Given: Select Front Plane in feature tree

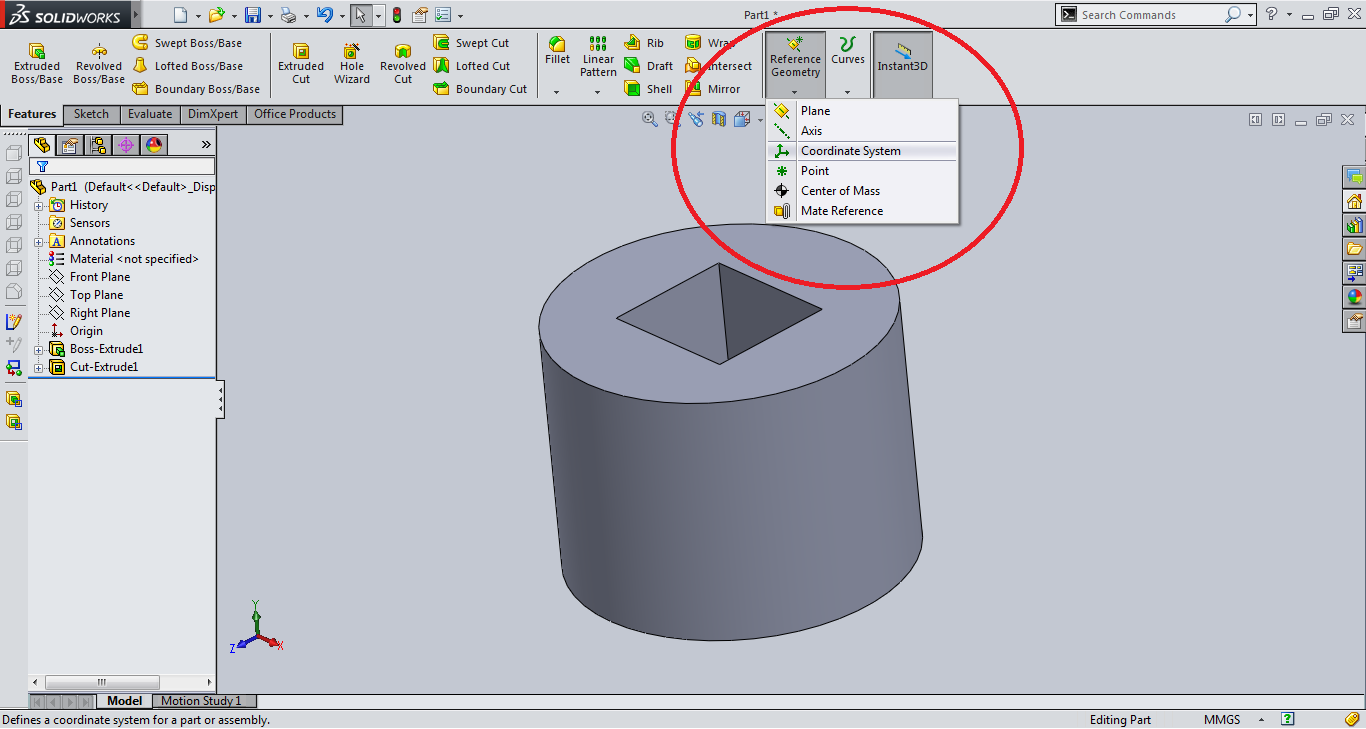Looking at the screenshot, I should point(89,277).
